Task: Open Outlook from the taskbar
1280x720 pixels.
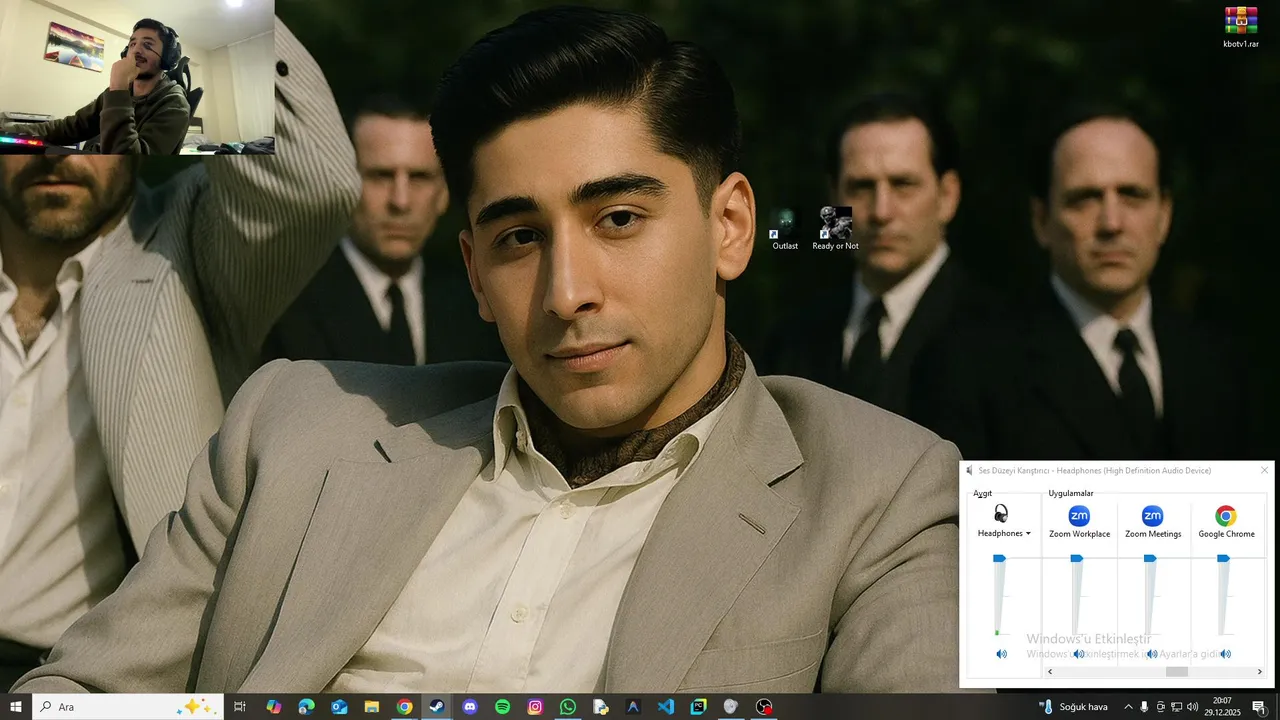Action: tap(339, 707)
